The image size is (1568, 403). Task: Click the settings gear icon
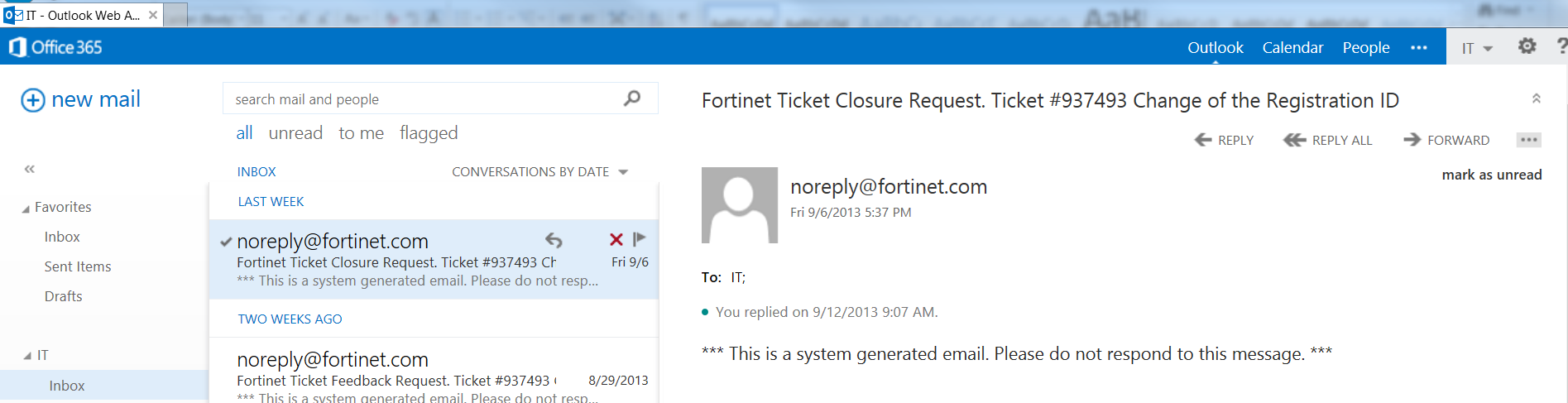tap(1527, 47)
